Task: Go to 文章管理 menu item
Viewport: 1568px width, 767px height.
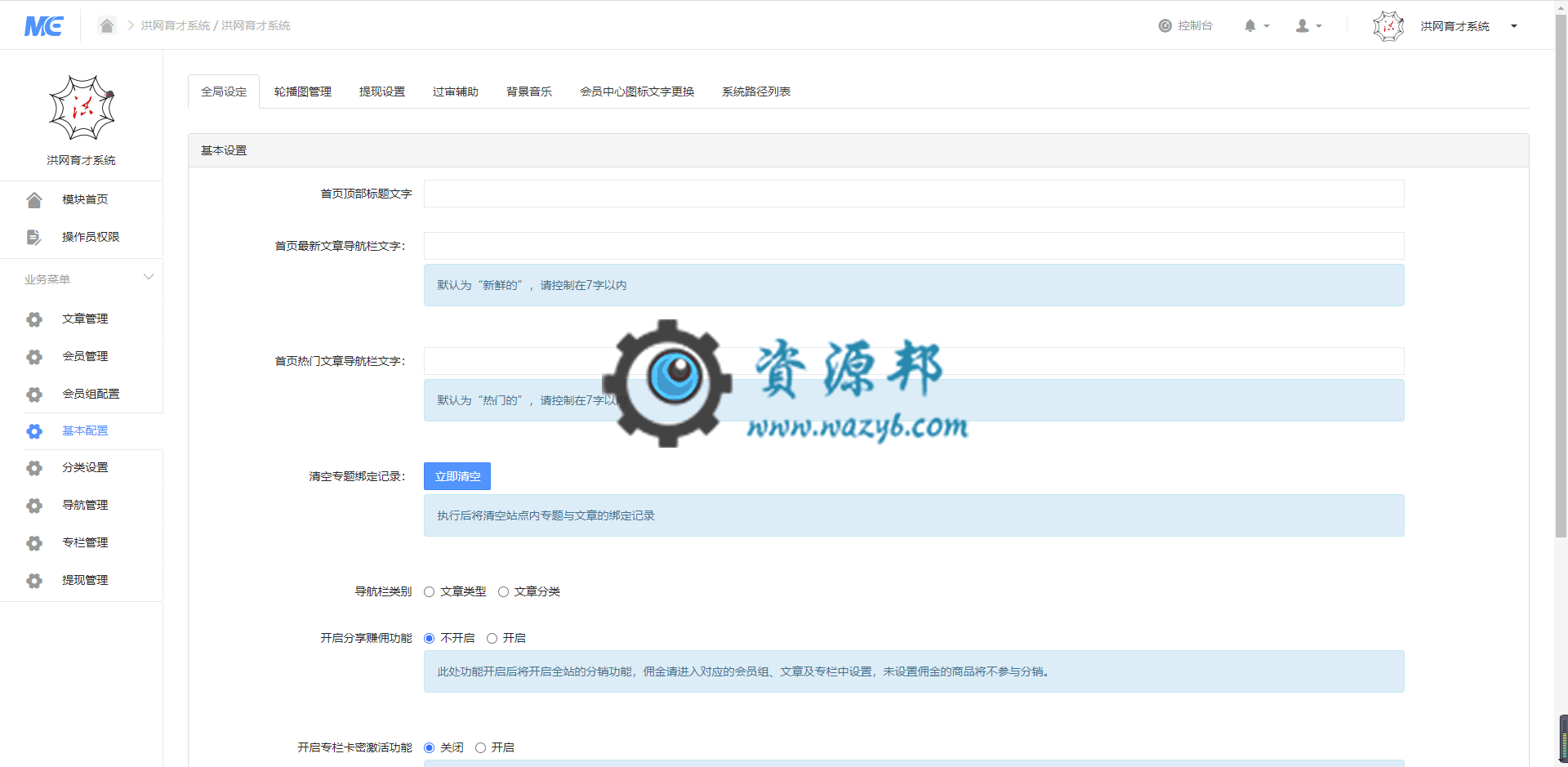Action: 85,319
